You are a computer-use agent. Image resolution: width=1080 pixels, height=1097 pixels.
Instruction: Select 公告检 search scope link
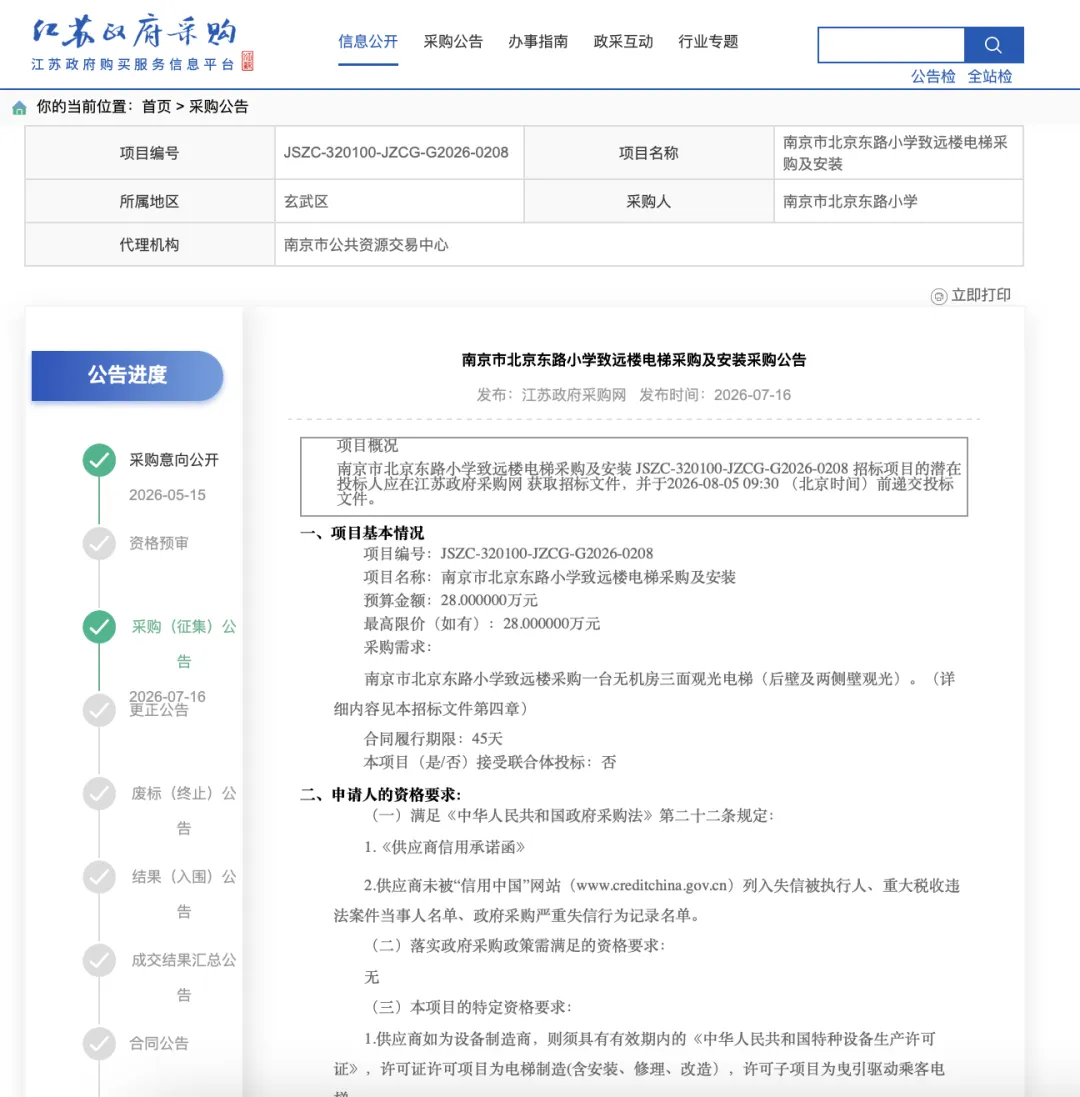coord(933,77)
